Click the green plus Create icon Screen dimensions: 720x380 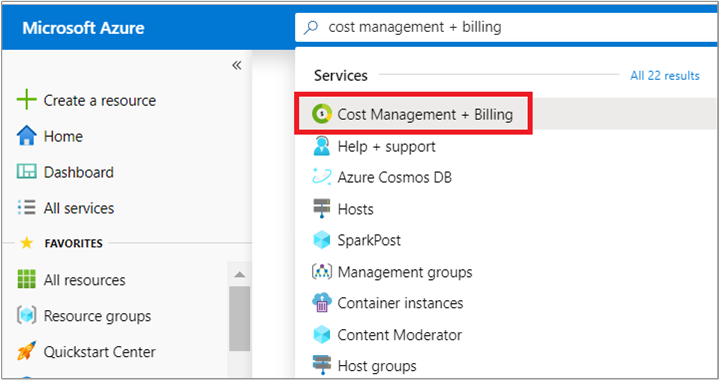(x=26, y=100)
